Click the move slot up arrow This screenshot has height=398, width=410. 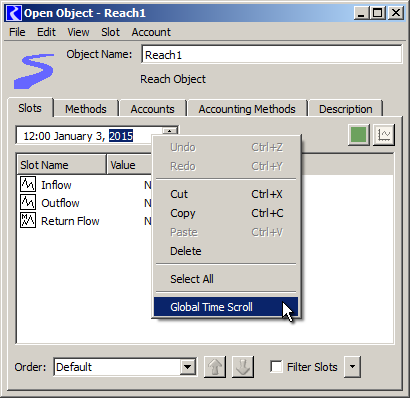[215, 367]
